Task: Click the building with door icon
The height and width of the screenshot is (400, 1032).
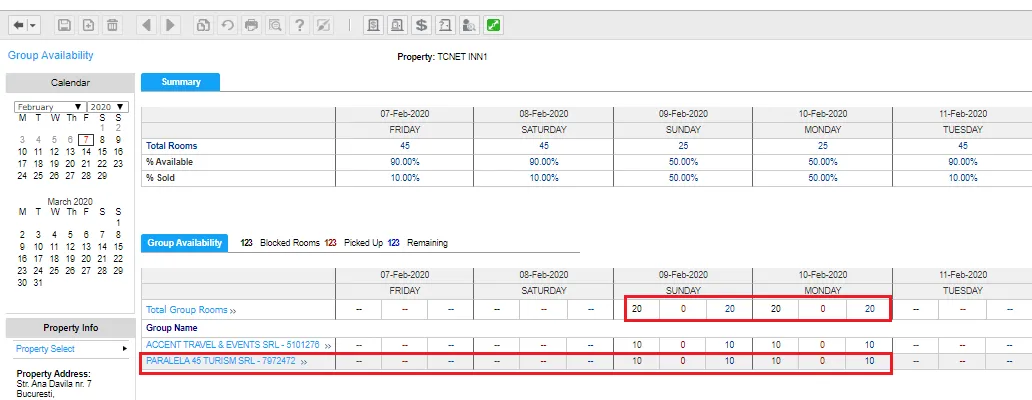Action: [x=398, y=26]
